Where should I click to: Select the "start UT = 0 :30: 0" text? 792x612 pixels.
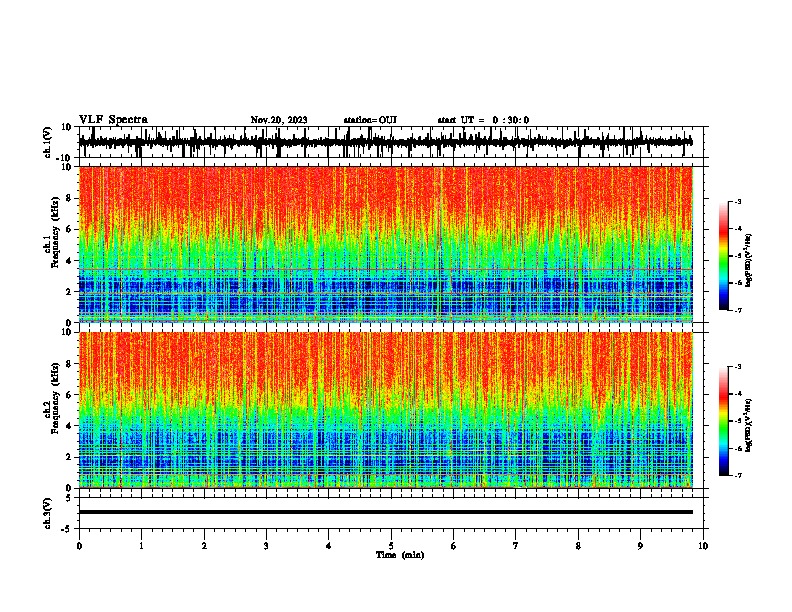click(483, 120)
